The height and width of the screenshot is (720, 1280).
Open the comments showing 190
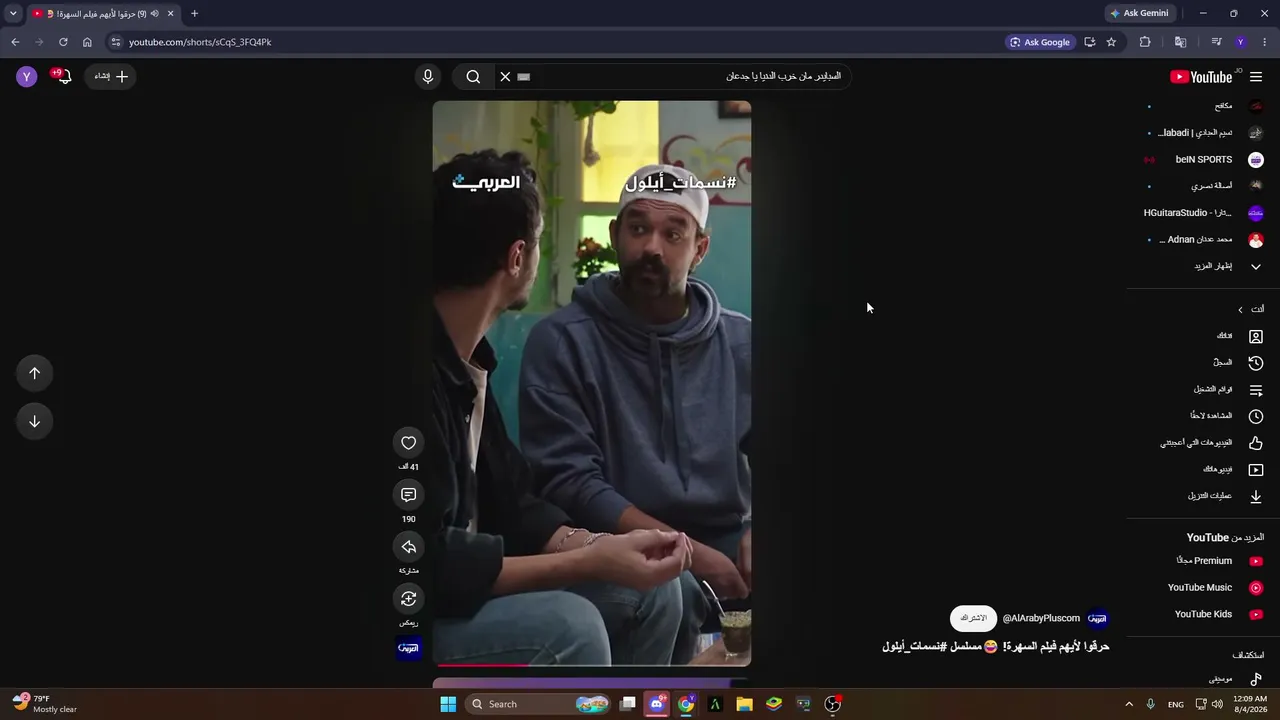(408, 495)
